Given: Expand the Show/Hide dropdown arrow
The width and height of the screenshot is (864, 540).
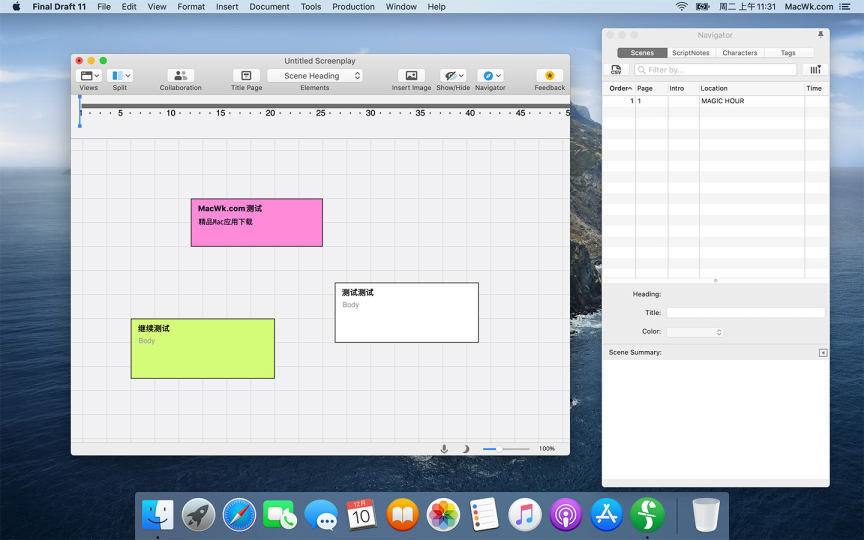Looking at the screenshot, I should [461, 75].
